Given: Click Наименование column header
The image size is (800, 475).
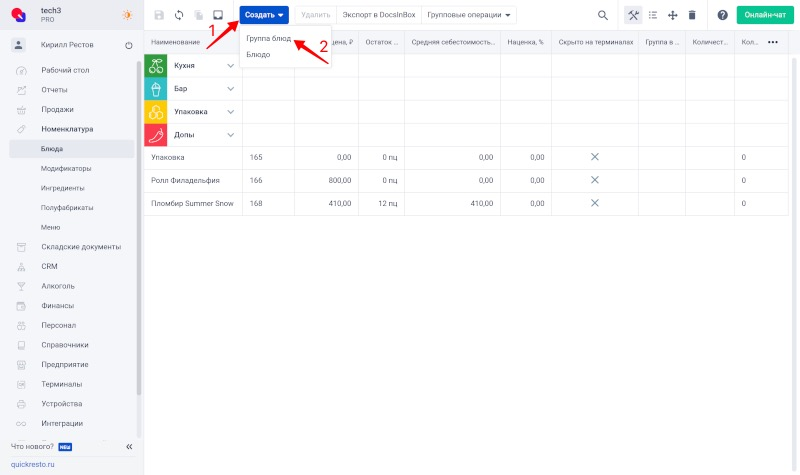Looking at the screenshot, I should click(x=176, y=42).
